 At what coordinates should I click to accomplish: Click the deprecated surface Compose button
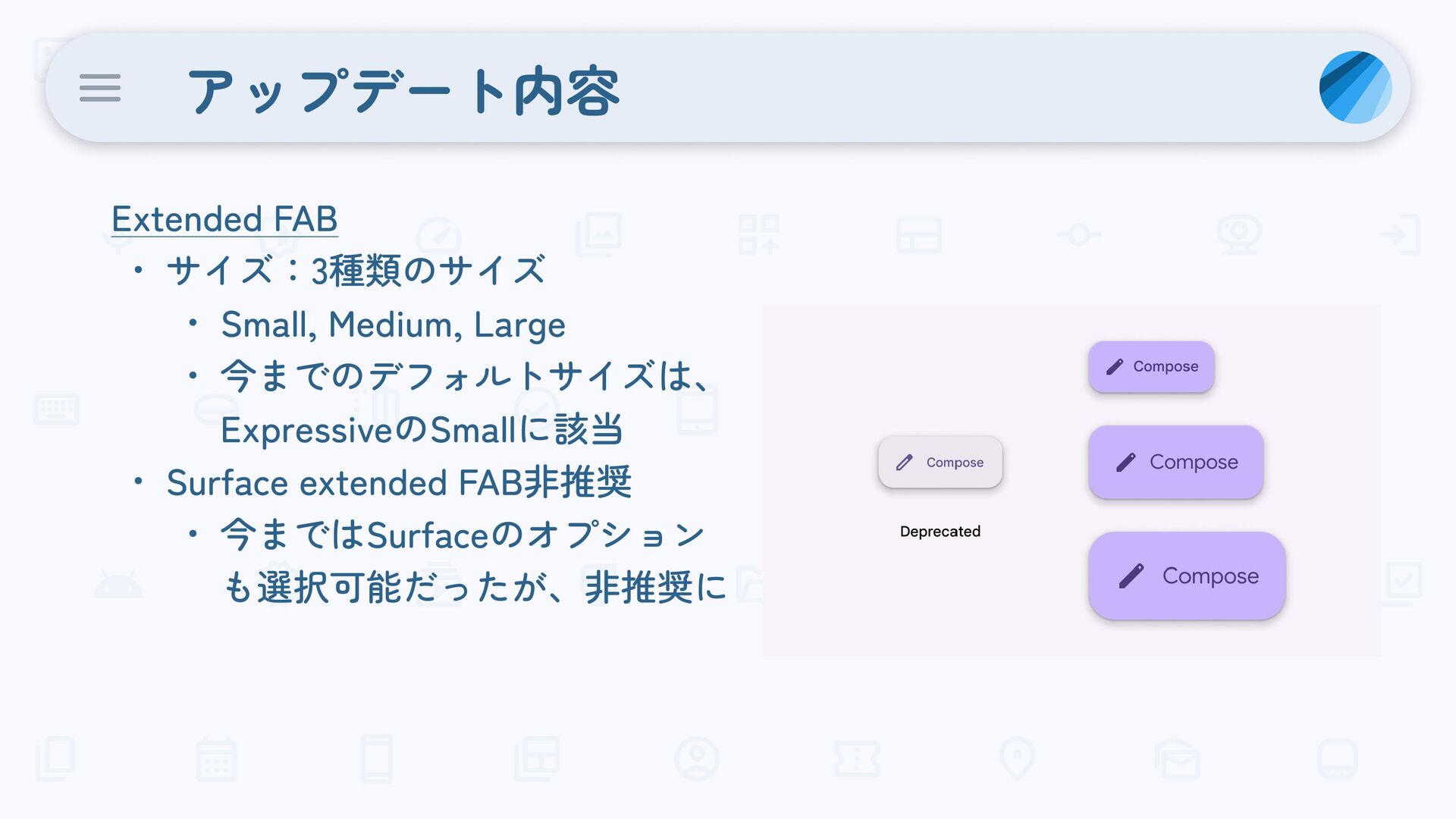tap(940, 462)
